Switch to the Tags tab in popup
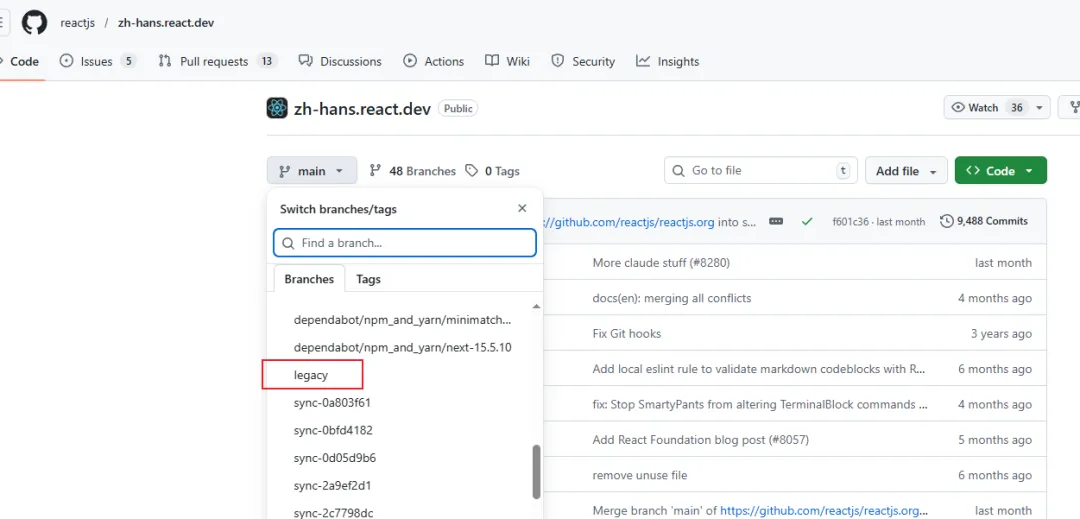The width and height of the screenshot is (1080, 519). [x=368, y=279]
